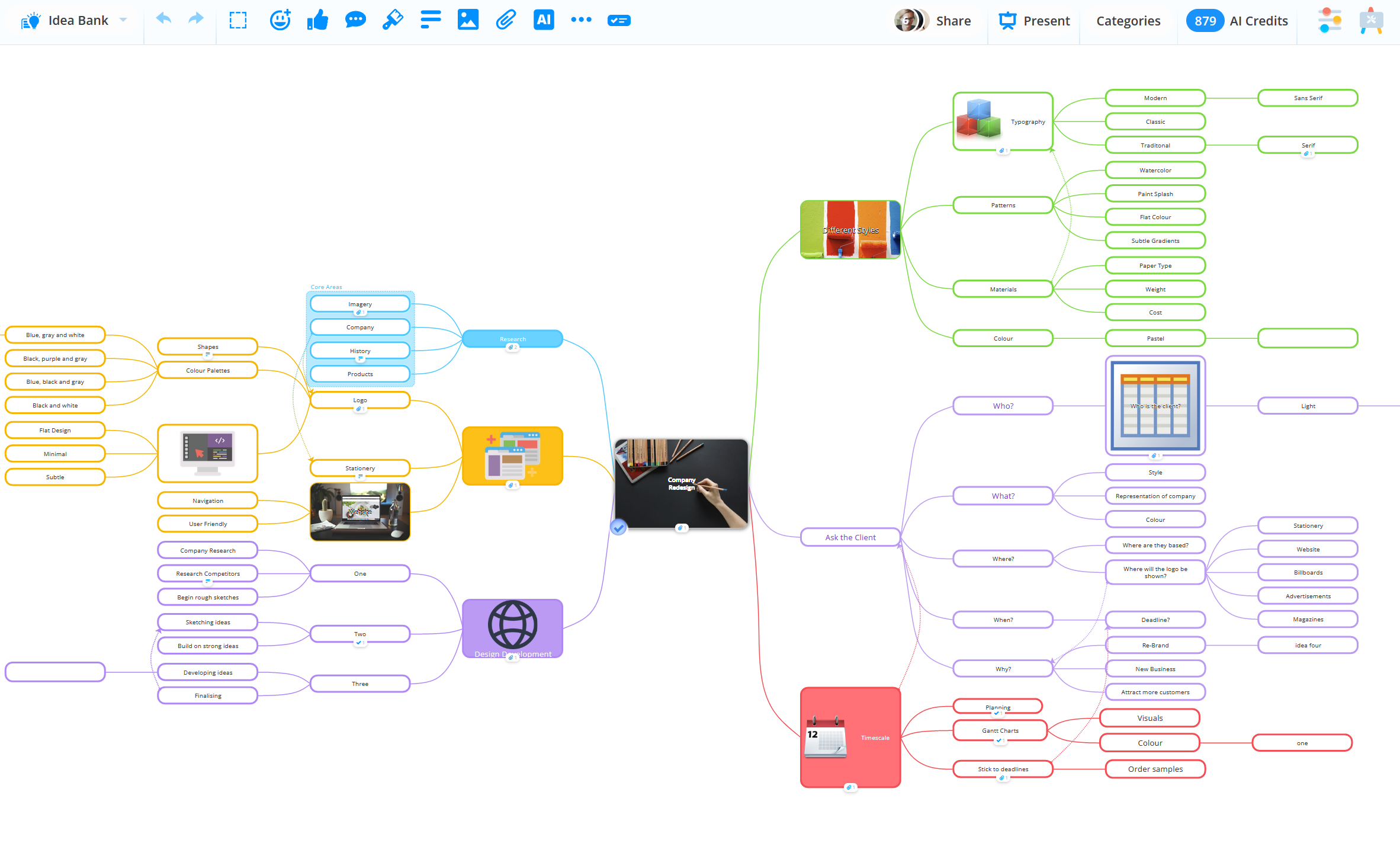Insert an image using the image icon
Image resolution: width=1400 pixels, height=850 pixels.
pos(468,20)
